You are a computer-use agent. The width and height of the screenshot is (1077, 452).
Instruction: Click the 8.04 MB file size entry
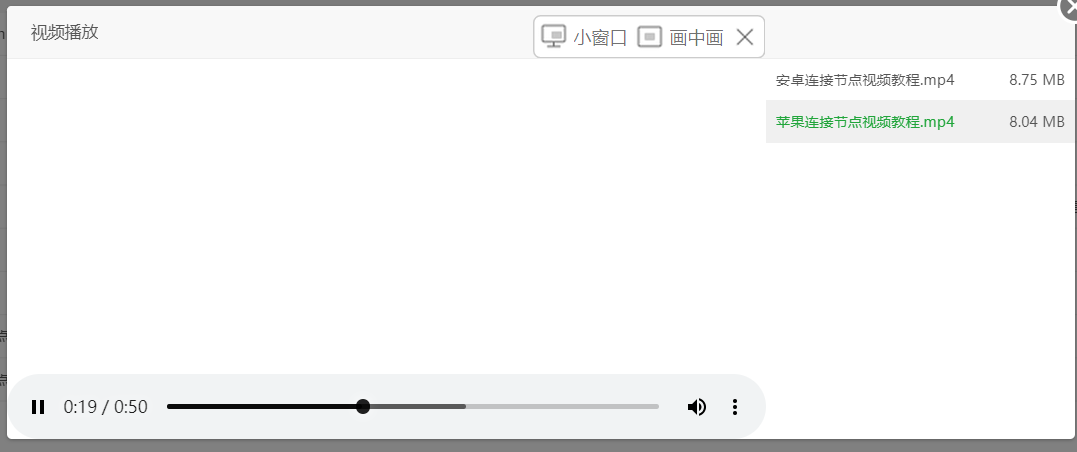pyautogui.click(x=1036, y=122)
